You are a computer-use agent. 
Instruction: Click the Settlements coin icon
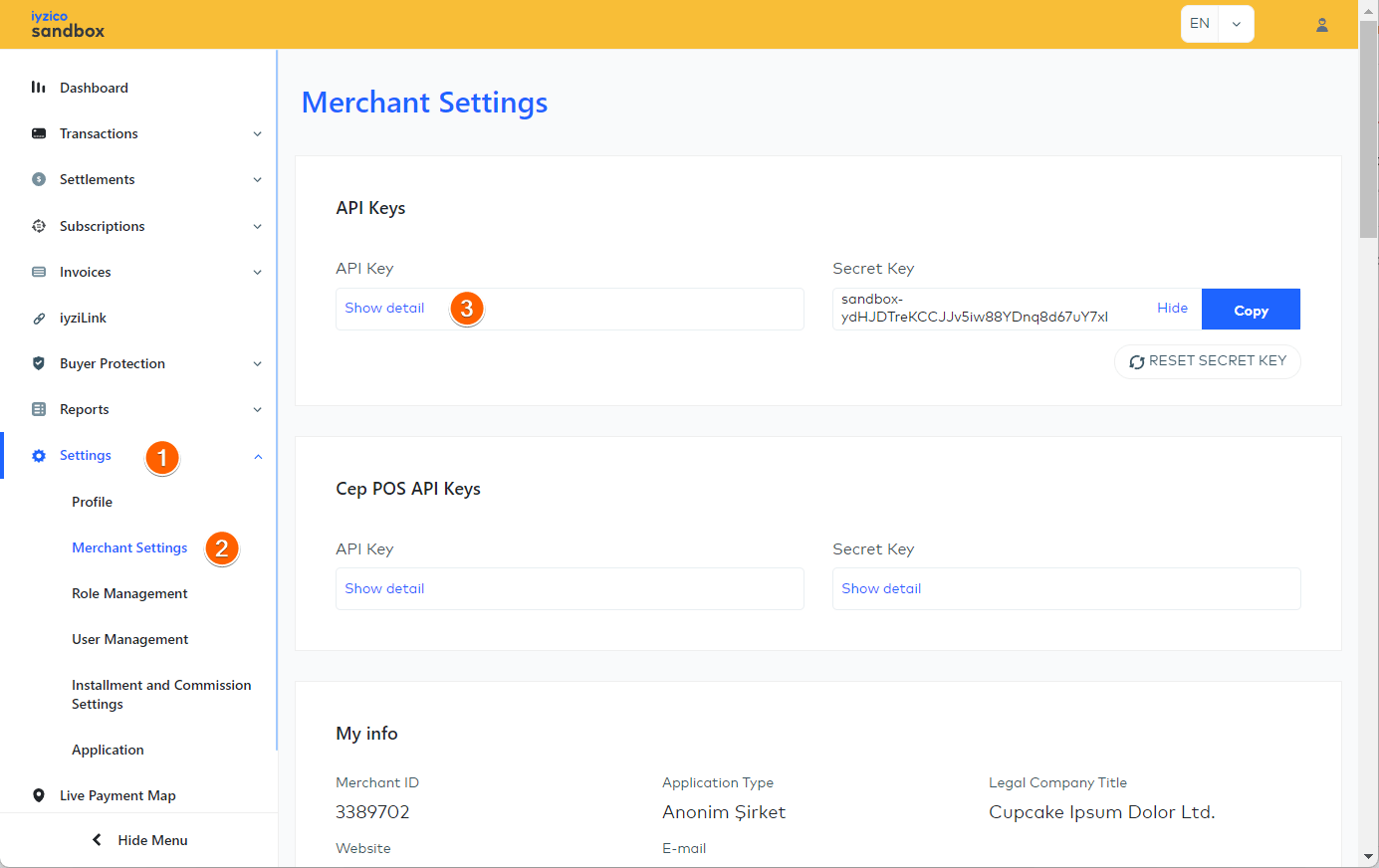[x=39, y=179]
